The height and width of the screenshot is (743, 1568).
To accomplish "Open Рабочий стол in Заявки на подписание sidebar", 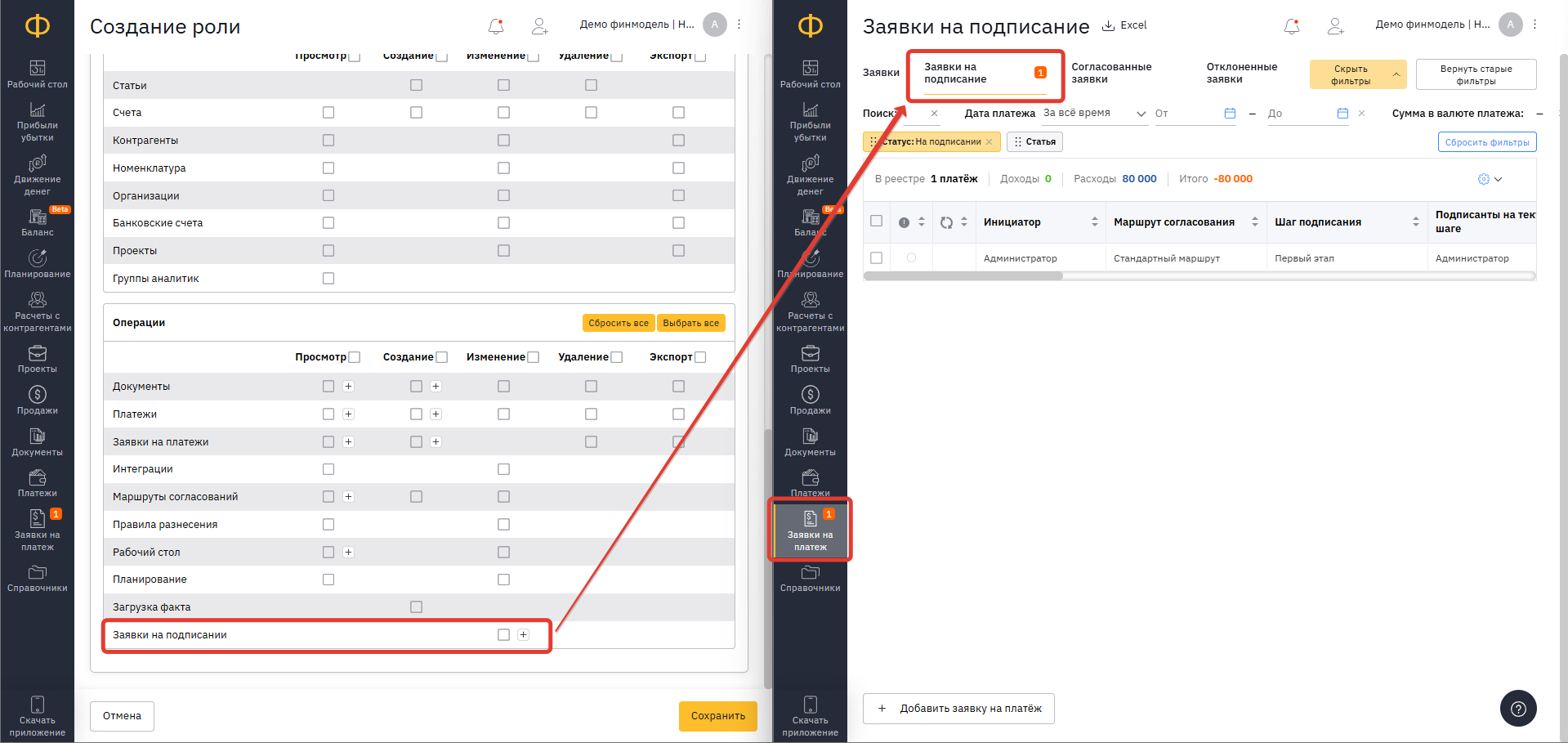I will point(811,74).
